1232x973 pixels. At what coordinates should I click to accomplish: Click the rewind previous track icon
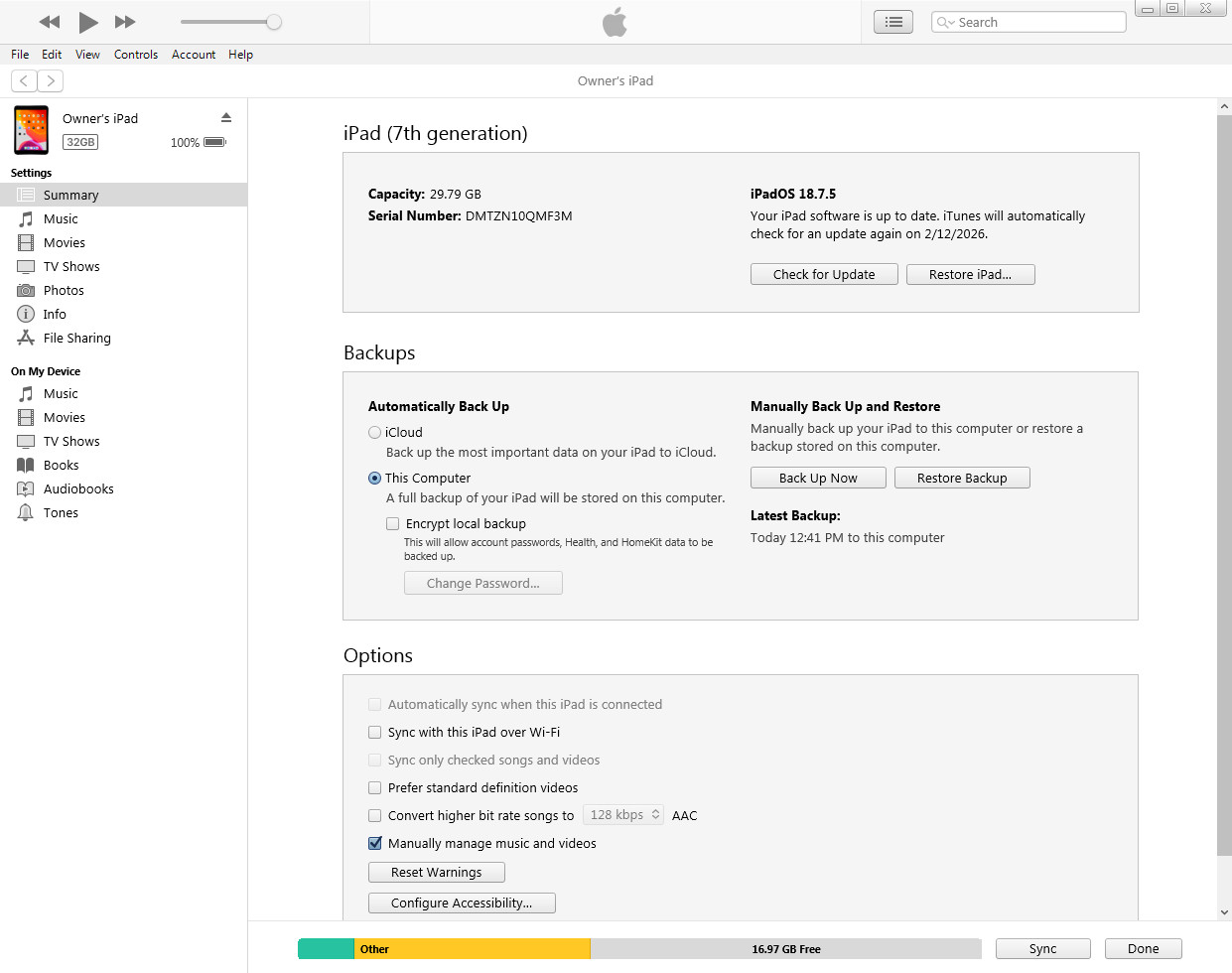tap(50, 22)
